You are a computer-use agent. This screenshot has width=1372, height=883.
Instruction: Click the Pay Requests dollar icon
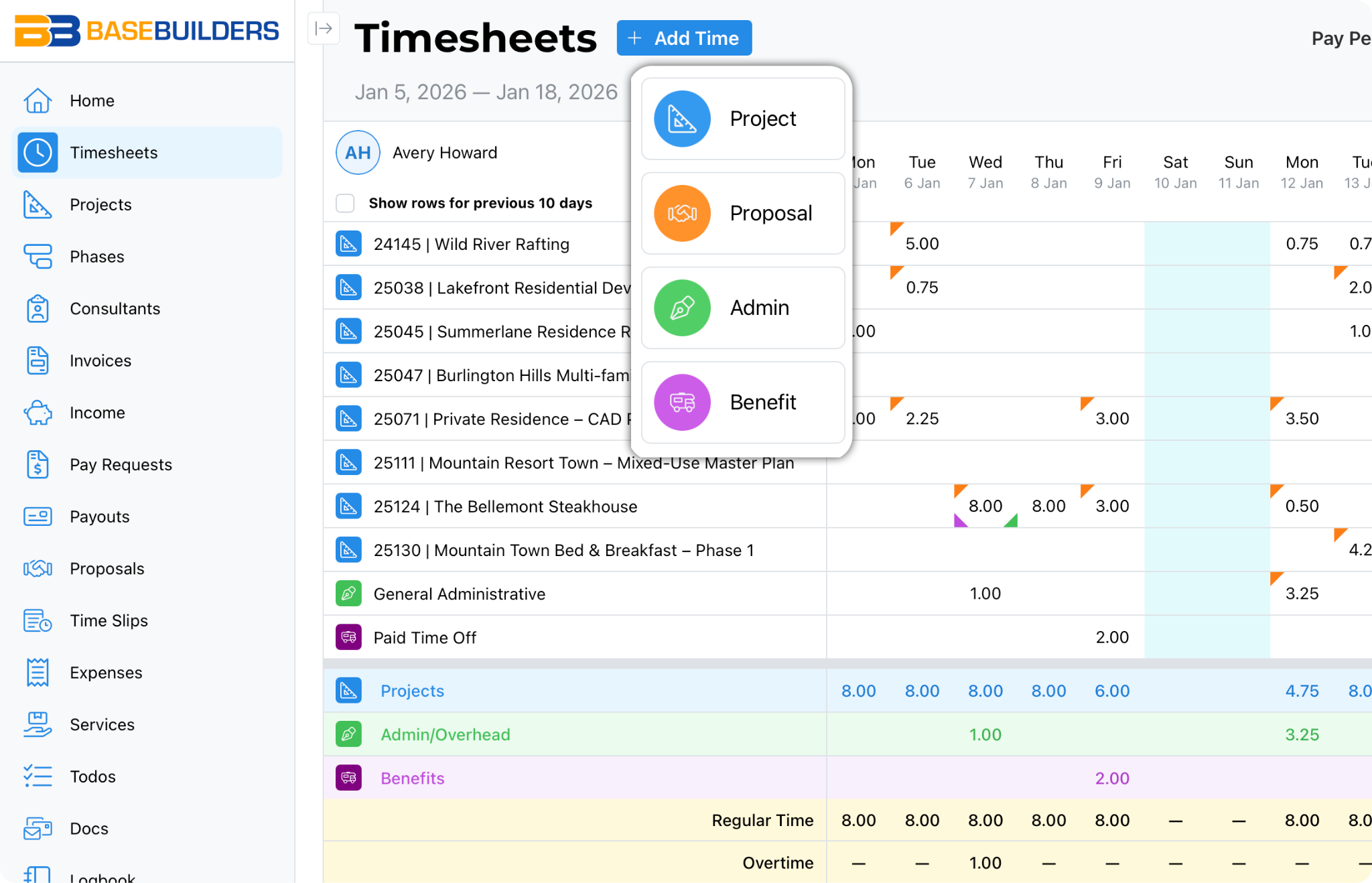[38, 464]
